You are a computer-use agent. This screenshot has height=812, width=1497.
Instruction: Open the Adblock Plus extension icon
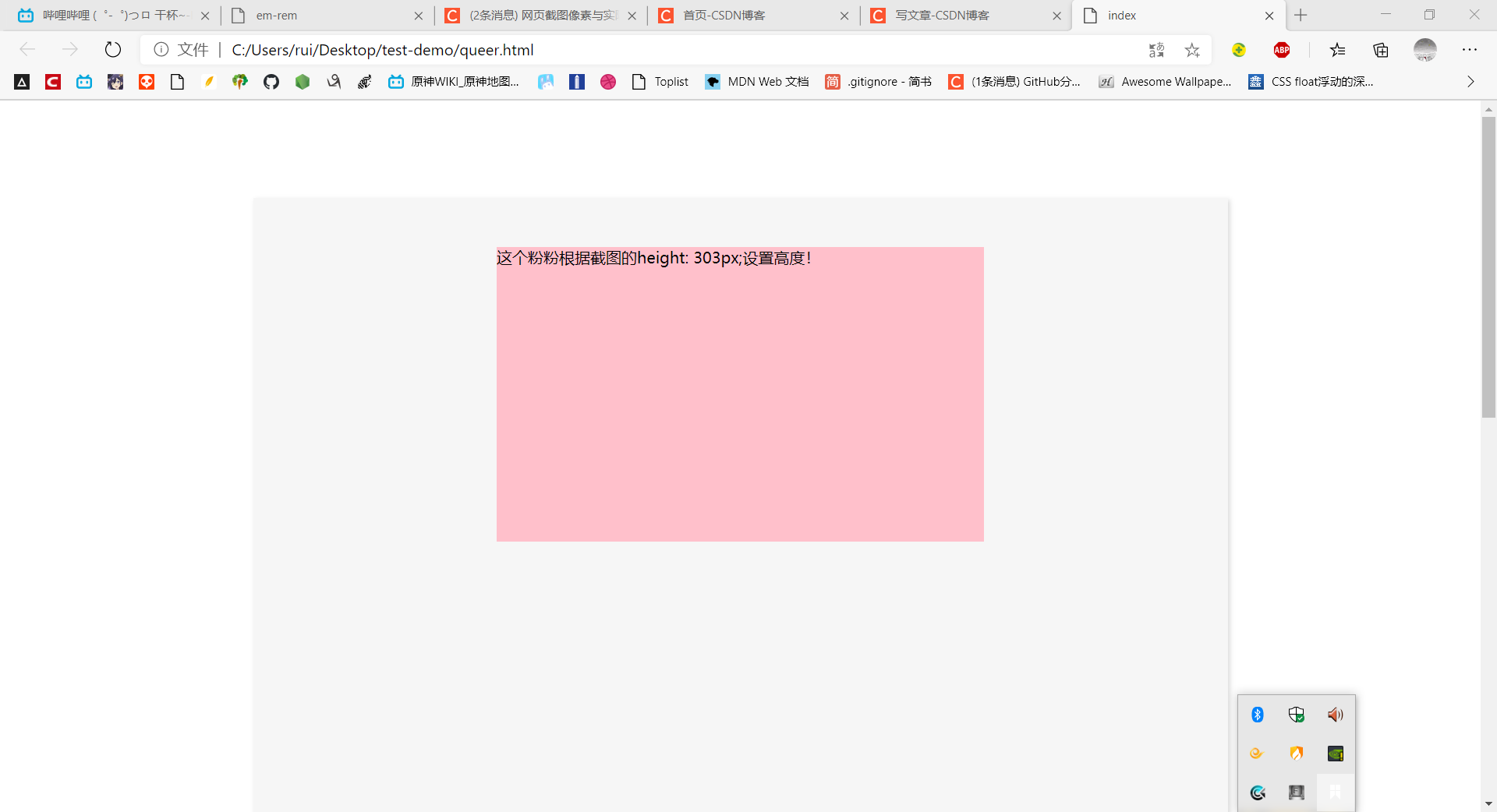(1282, 50)
